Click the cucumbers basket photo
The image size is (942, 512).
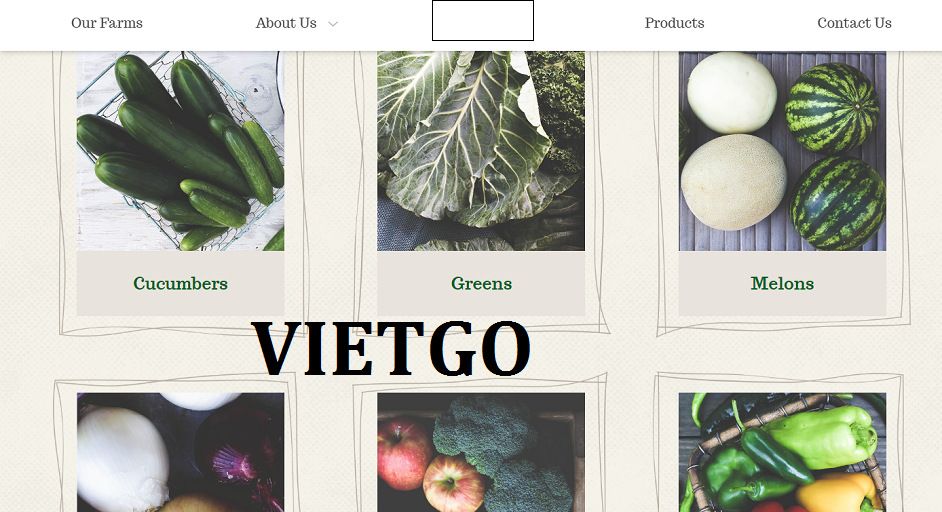tap(180, 151)
